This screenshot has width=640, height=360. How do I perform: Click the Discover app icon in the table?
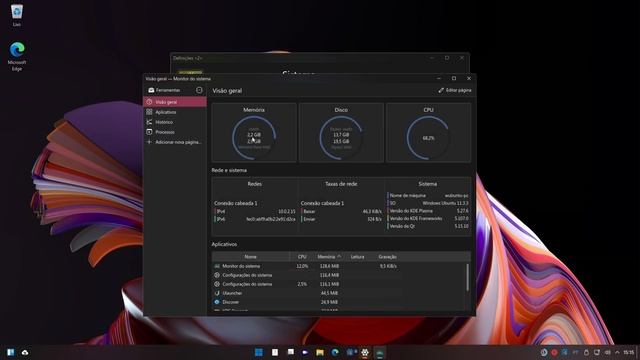click(217, 302)
